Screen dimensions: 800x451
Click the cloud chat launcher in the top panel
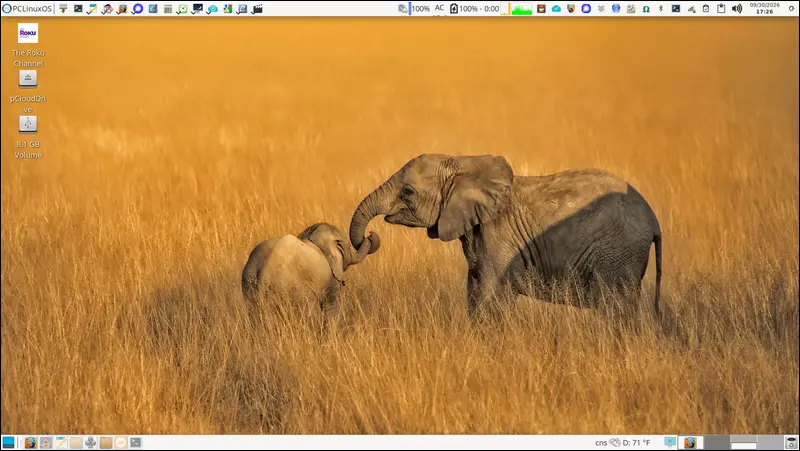(212, 9)
